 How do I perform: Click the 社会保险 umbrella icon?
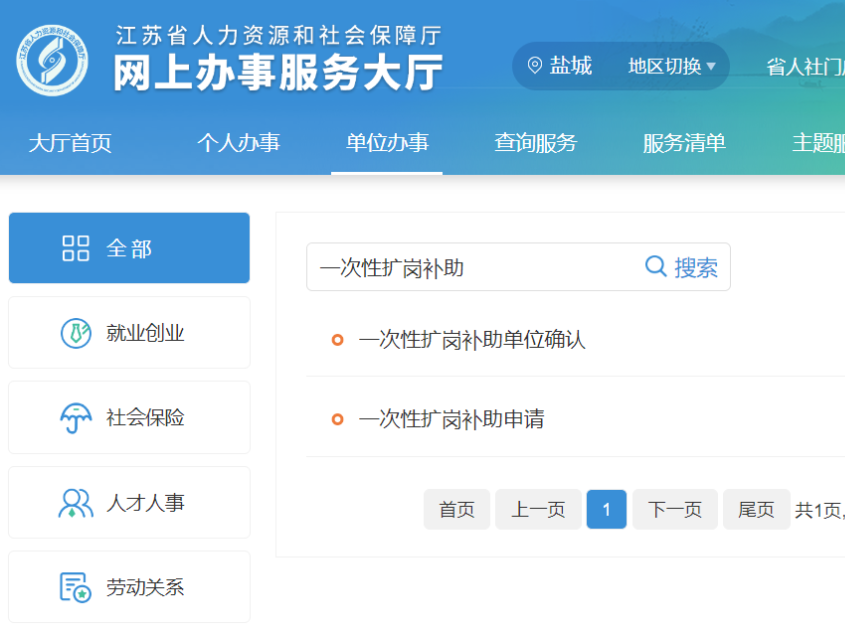point(75,416)
